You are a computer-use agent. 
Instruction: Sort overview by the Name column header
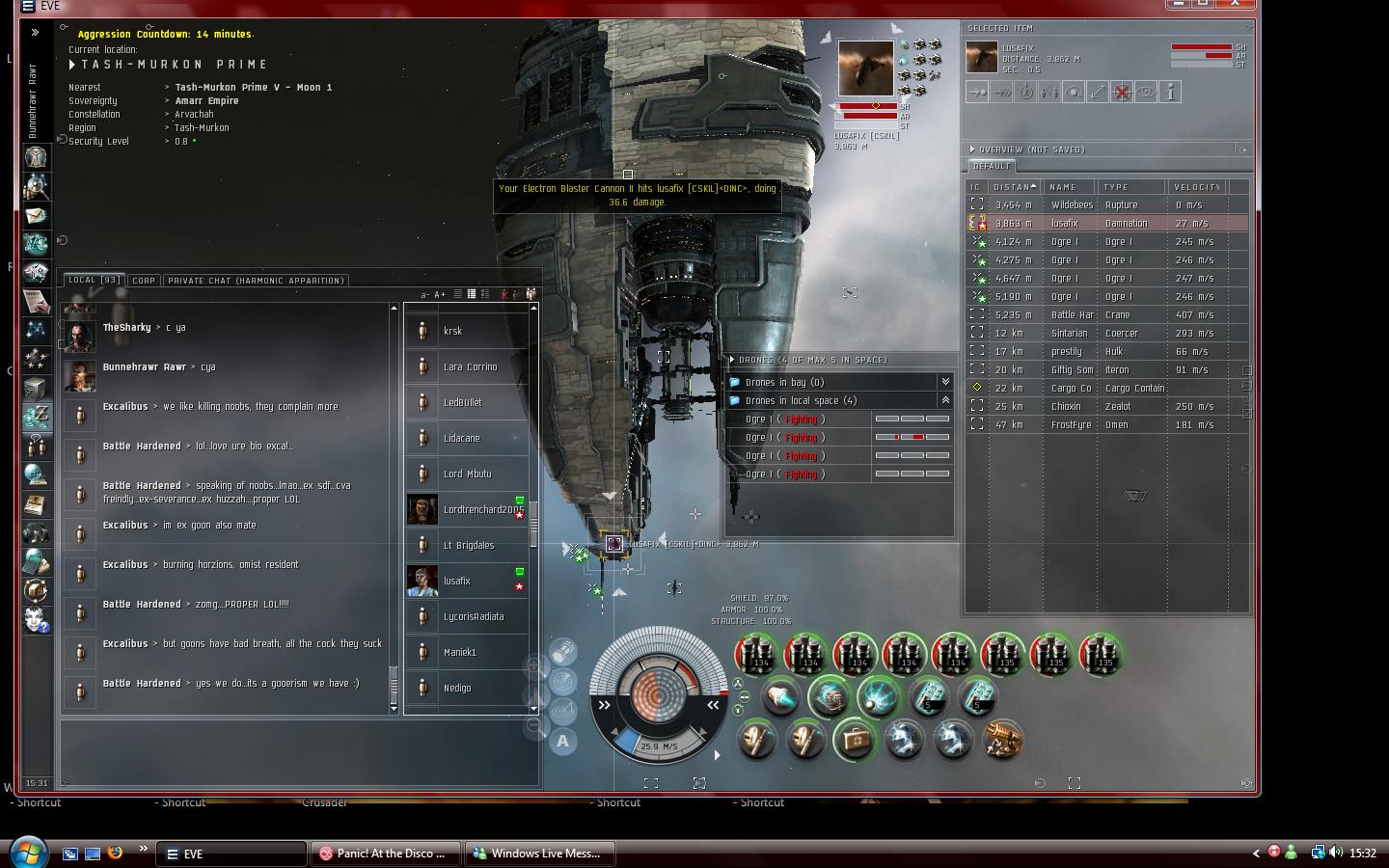click(1071, 187)
